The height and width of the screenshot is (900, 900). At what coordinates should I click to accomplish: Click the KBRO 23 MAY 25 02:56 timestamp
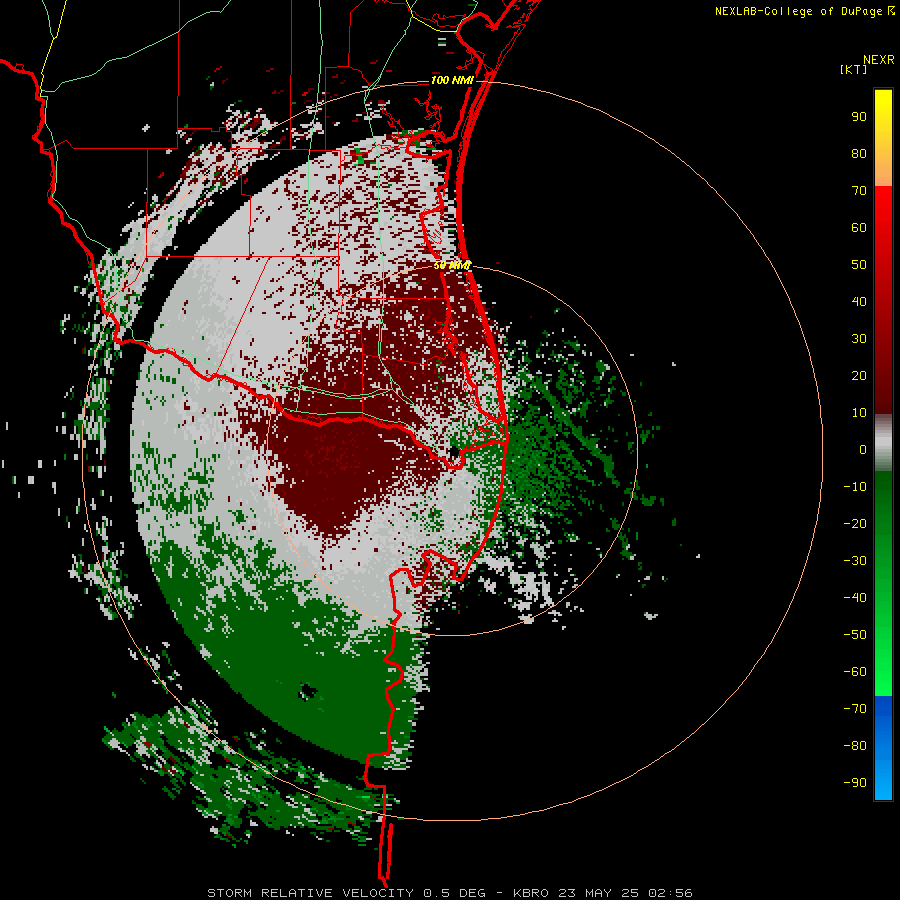pos(603,893)
